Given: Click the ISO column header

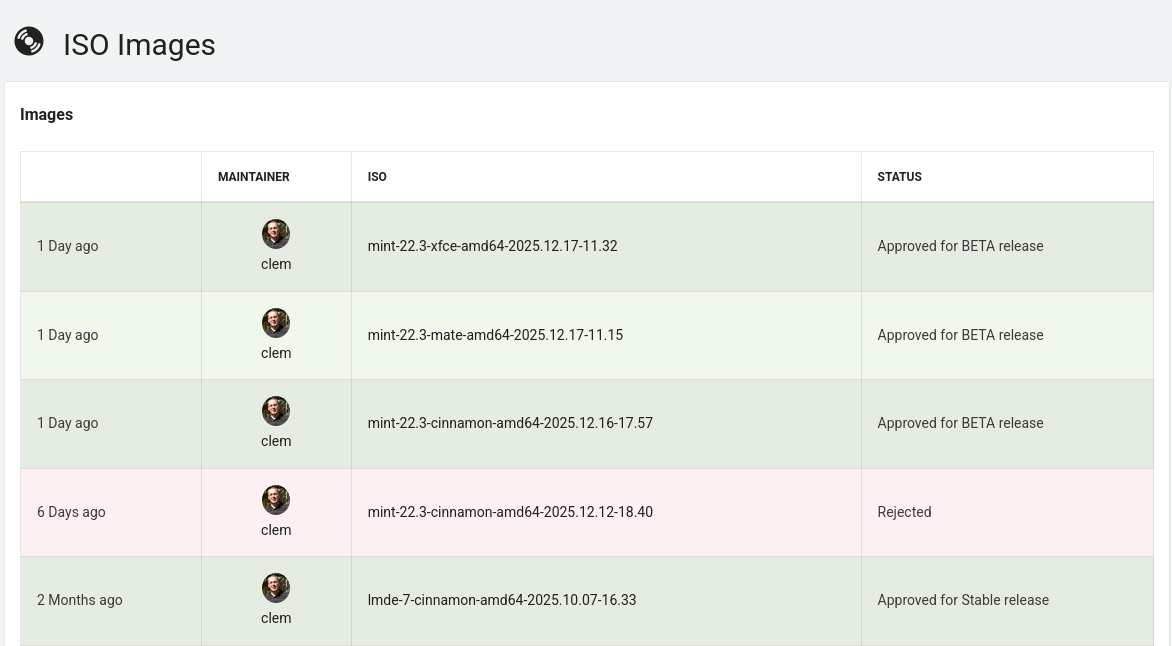Looking at the screenshot, I should tap(377, 177).
